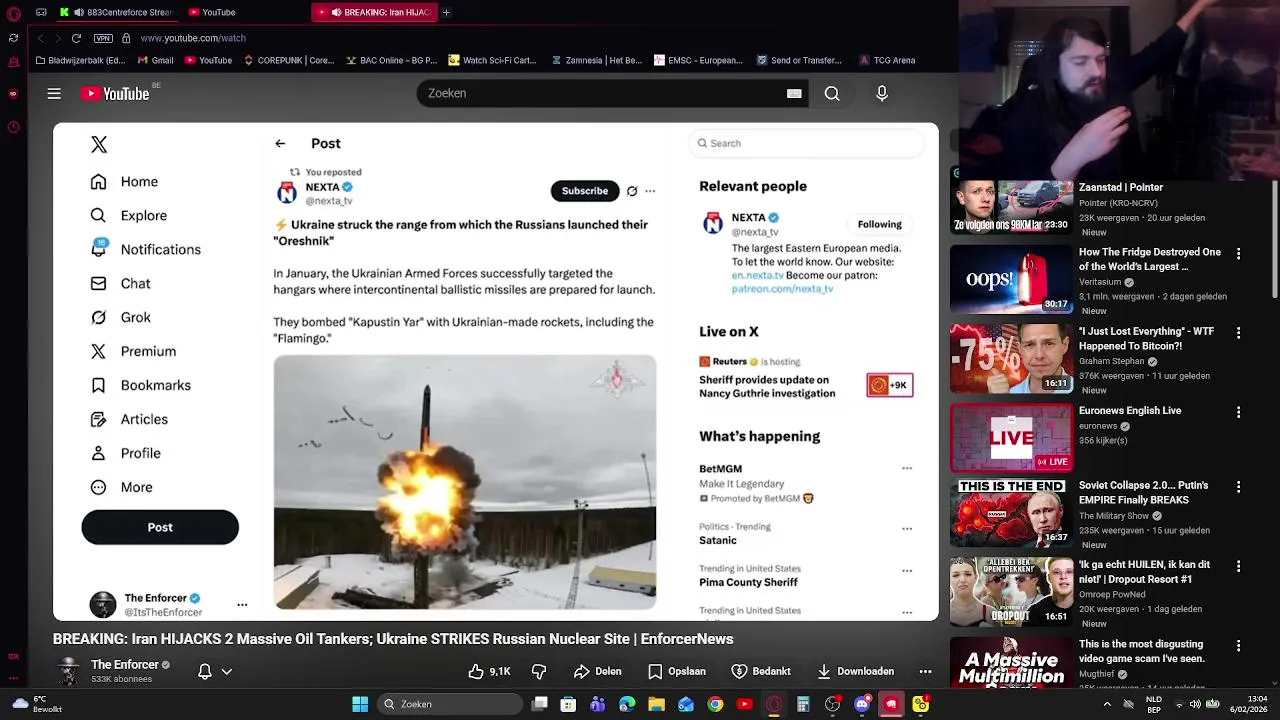The height and width of the screenshot is (720, 1280).
Task: Open options for Soviet Collapse 2.0 video
Action: tap(1239, 487)
